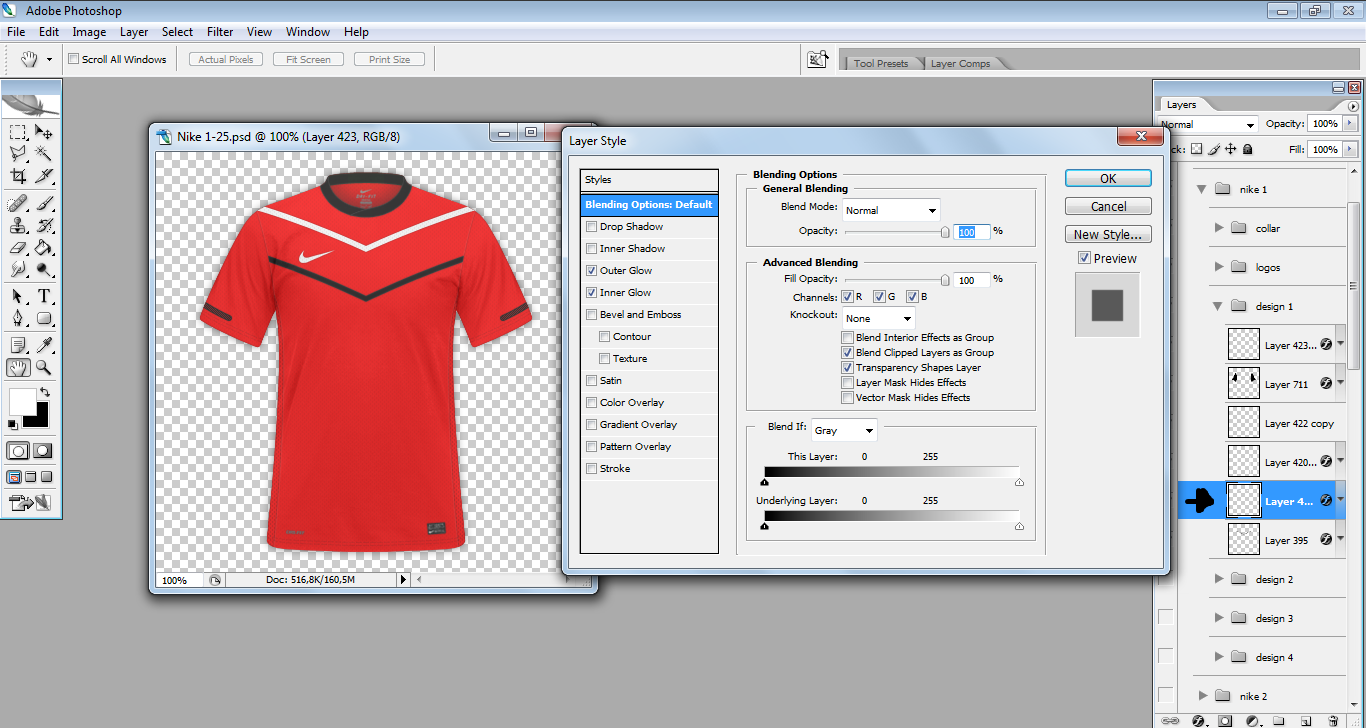Click the Actual Pixels button

(226, 59)
